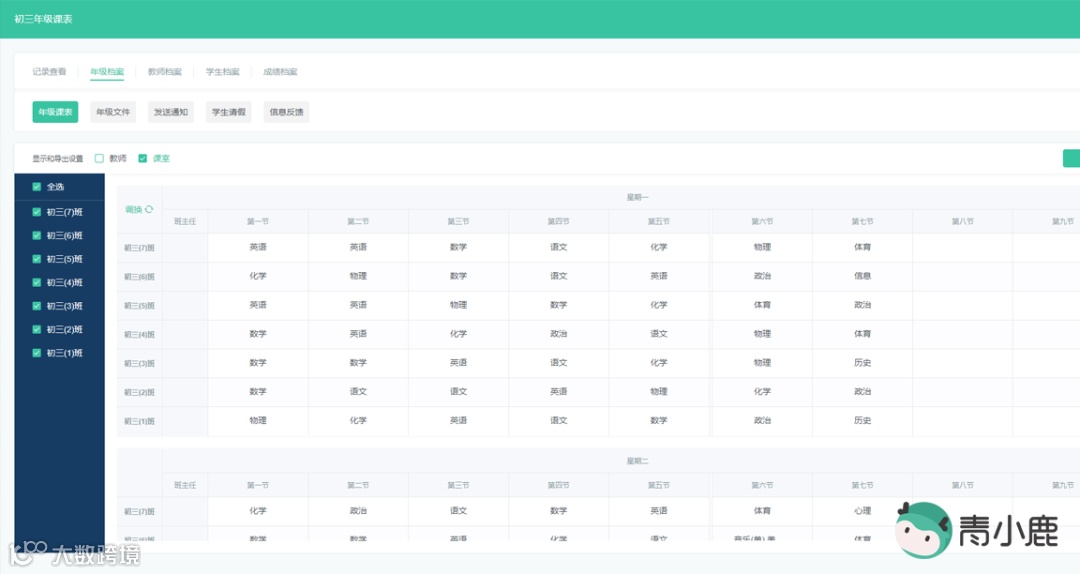Open the 学生档案 tab
The image size is (1080, 574).
(222, 72)
